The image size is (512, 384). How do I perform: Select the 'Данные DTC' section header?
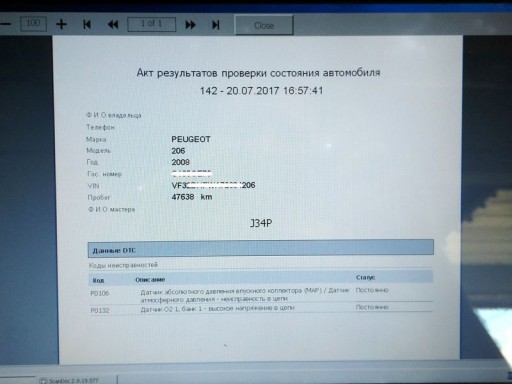pyautogui.click(x=261, y=249)
